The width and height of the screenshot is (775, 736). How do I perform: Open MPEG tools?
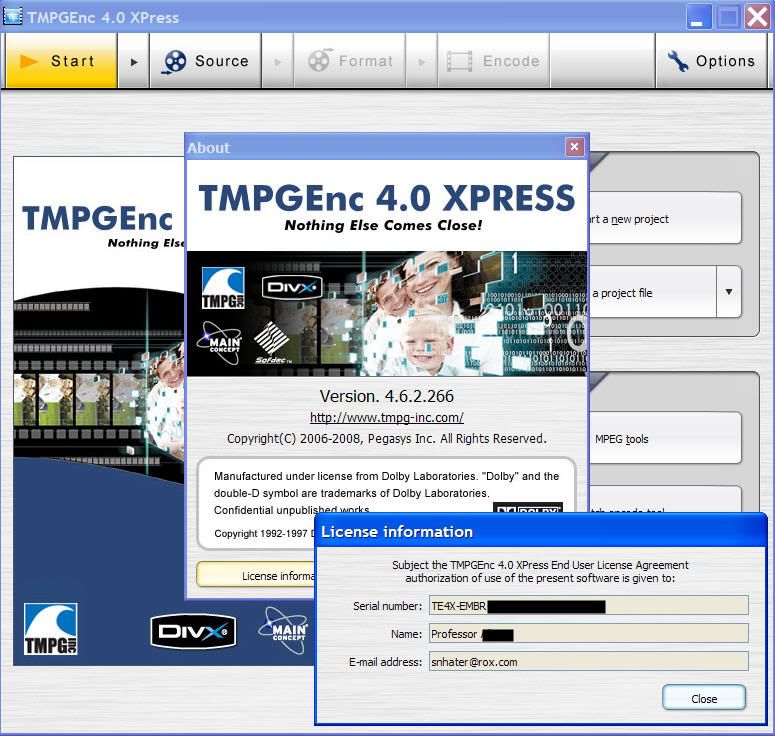(x=665, y=438)
